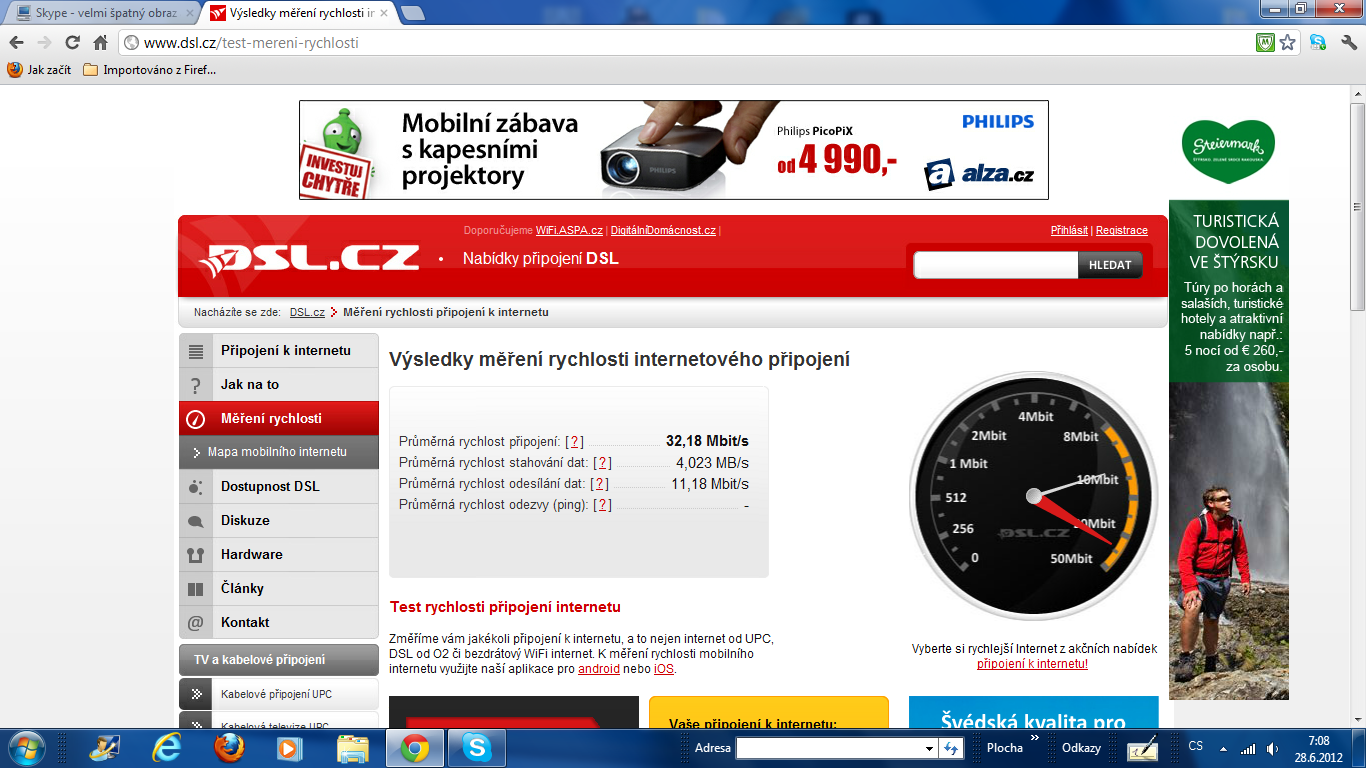This screenshot has height=768, width=1366.
Task: Click the browser Forward arrow
Action: tap(44, 43)
